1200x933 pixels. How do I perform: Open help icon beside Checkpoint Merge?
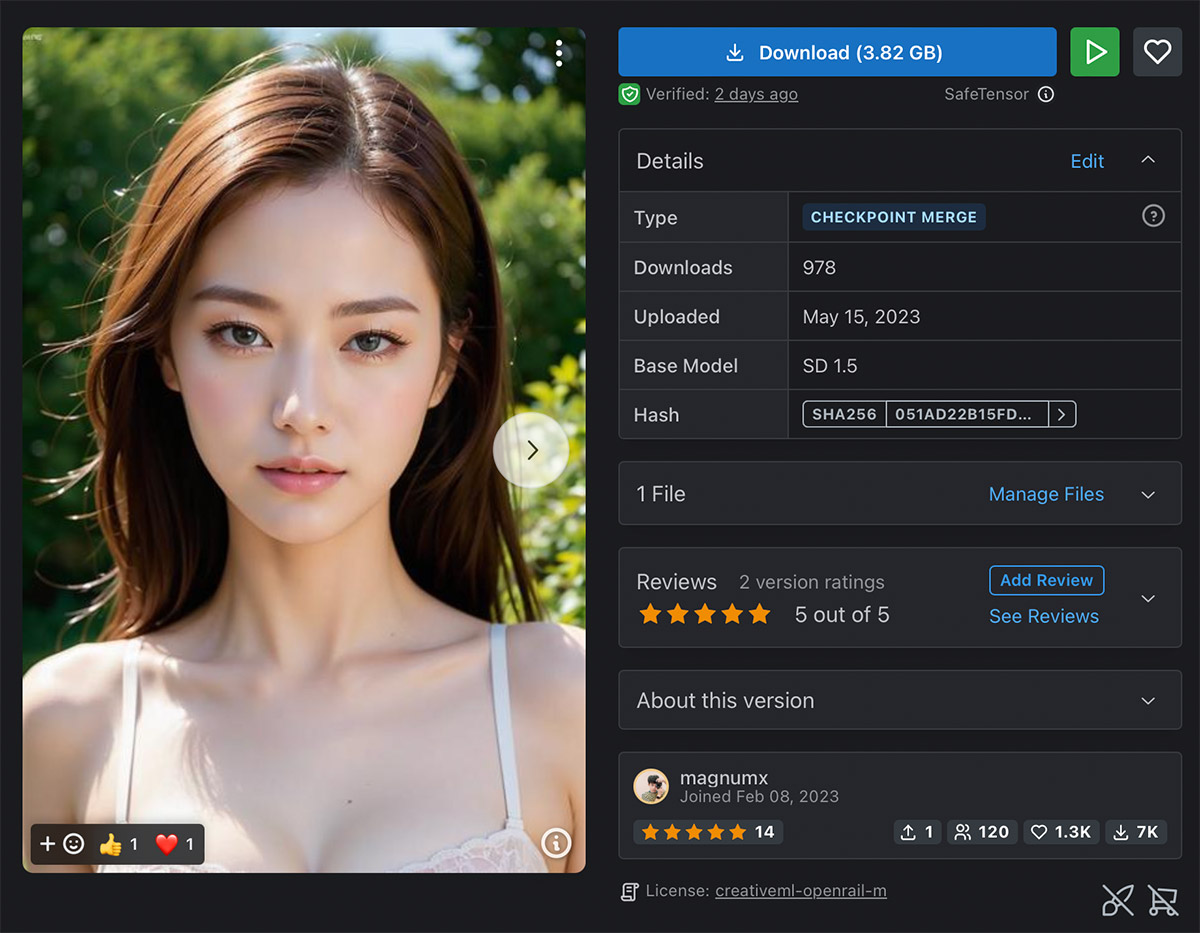click(x=1153, y=216)
